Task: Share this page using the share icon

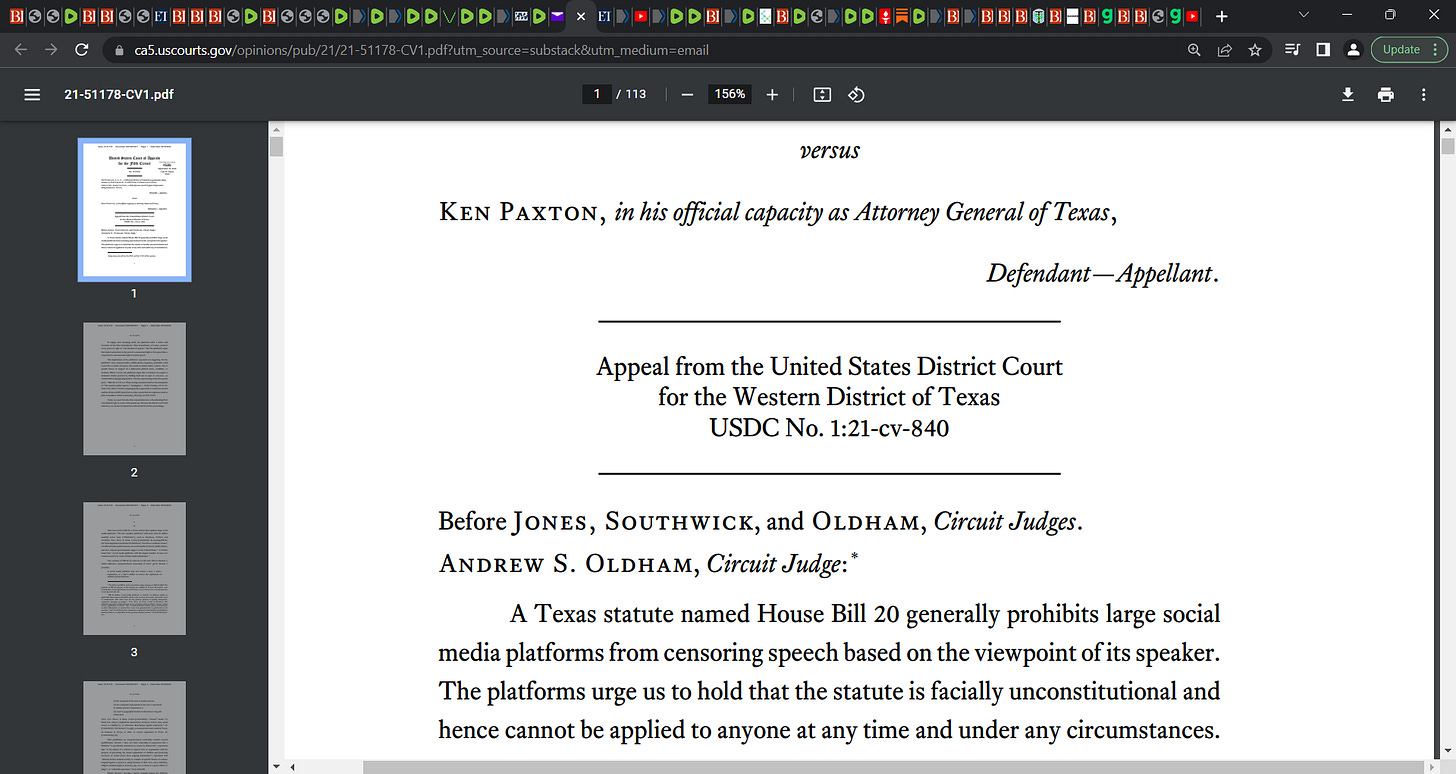Action: tap(1224, 49)
